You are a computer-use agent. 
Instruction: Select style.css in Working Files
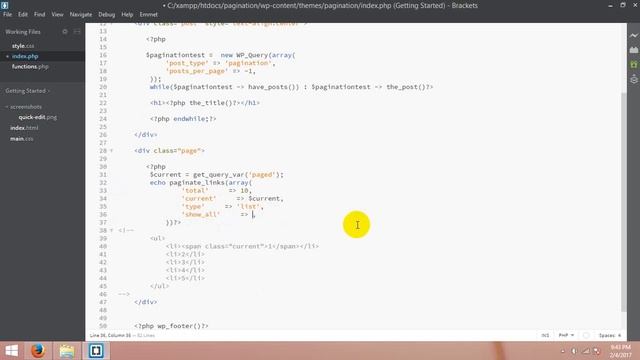(23, 46)
